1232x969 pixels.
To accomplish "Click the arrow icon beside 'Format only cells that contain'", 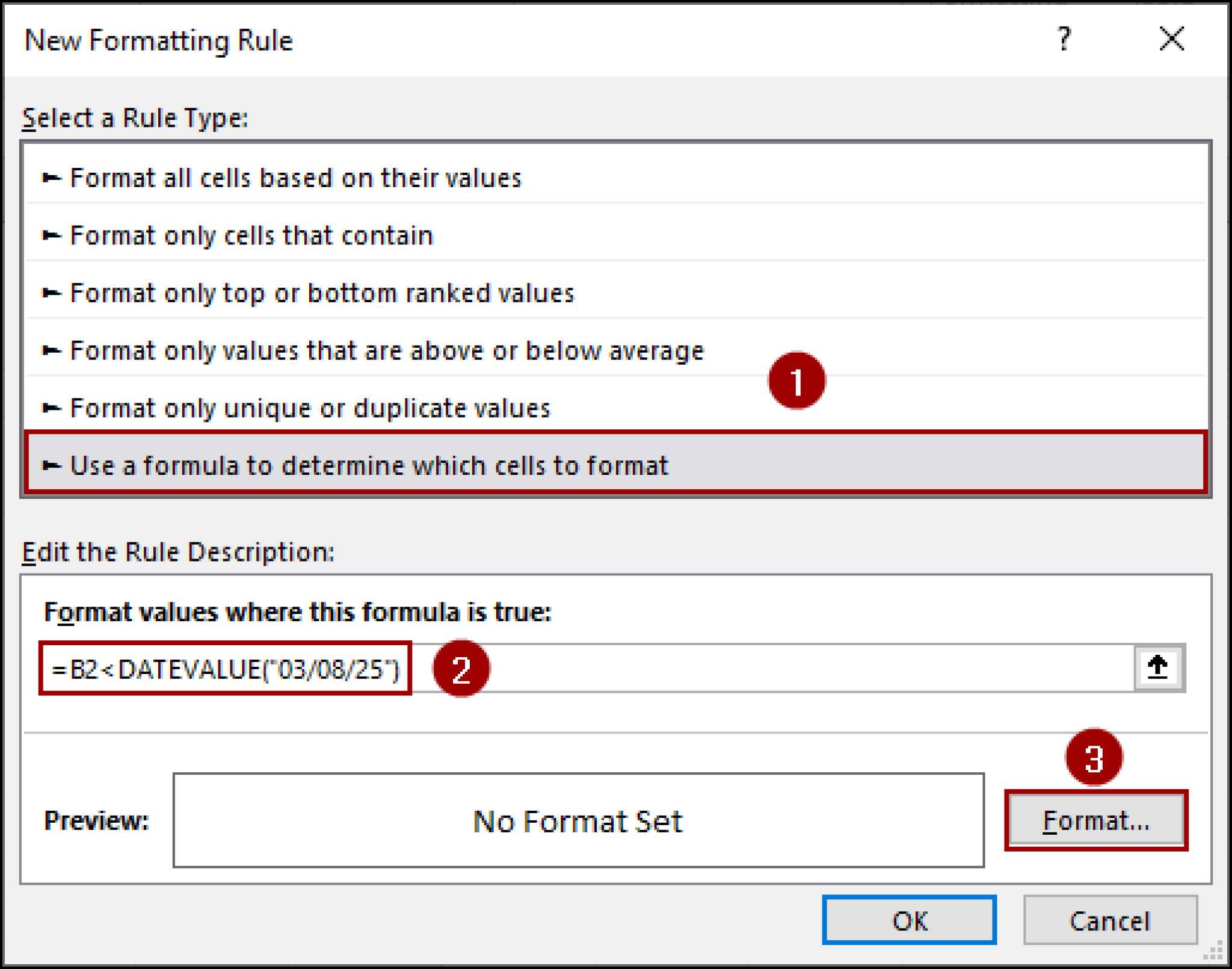I will coord(52,235).
